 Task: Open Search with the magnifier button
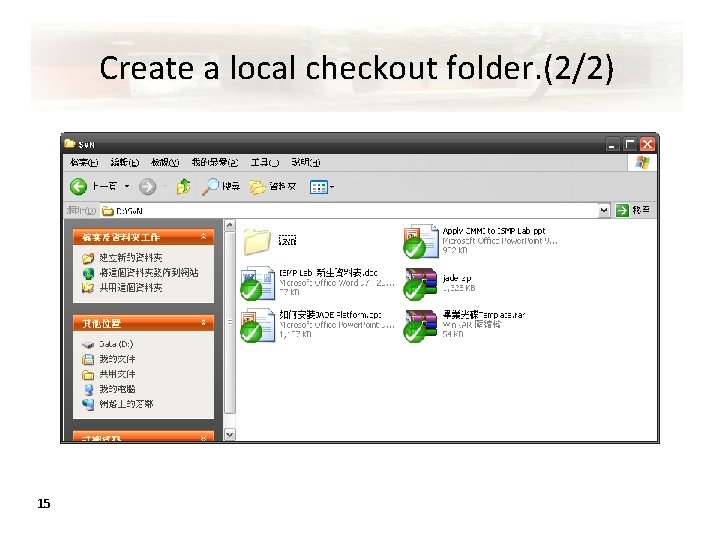pos(221,186)
